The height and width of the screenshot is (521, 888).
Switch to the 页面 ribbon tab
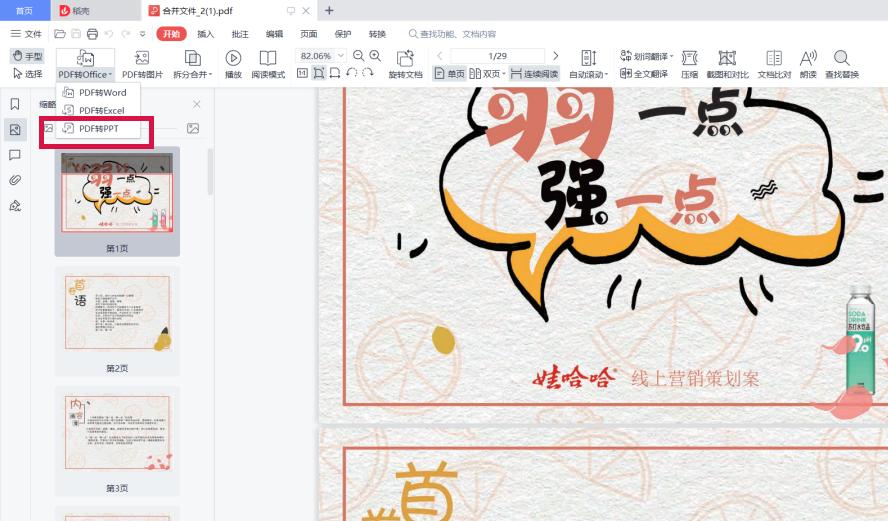(x=309, y=34)
